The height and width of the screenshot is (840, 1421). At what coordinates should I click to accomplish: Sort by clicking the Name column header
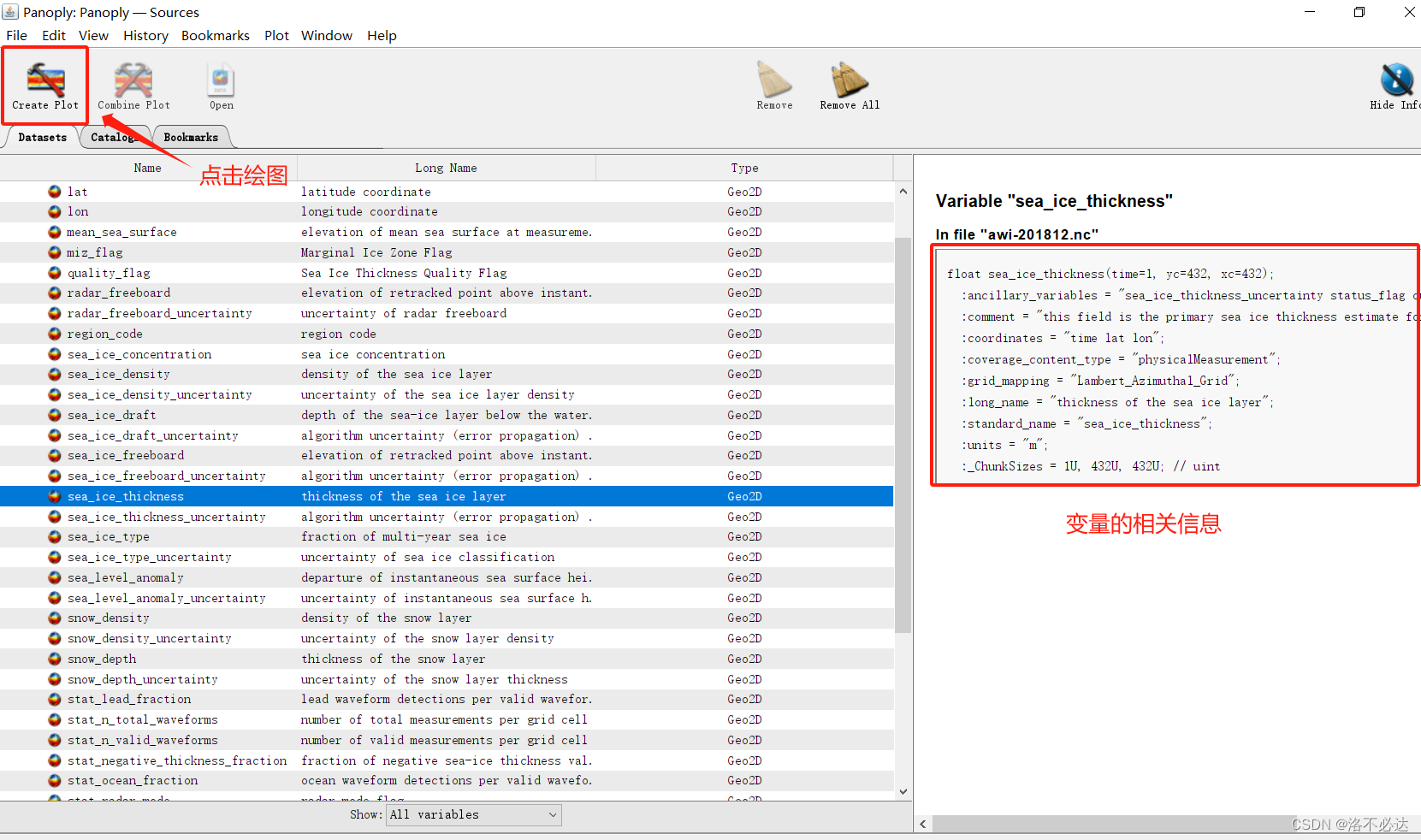147,168
